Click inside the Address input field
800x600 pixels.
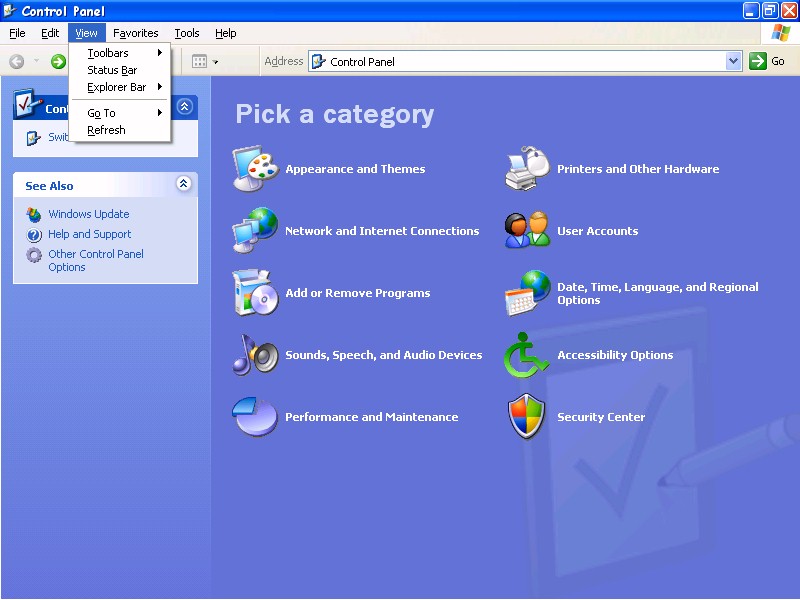coord(526,61)
